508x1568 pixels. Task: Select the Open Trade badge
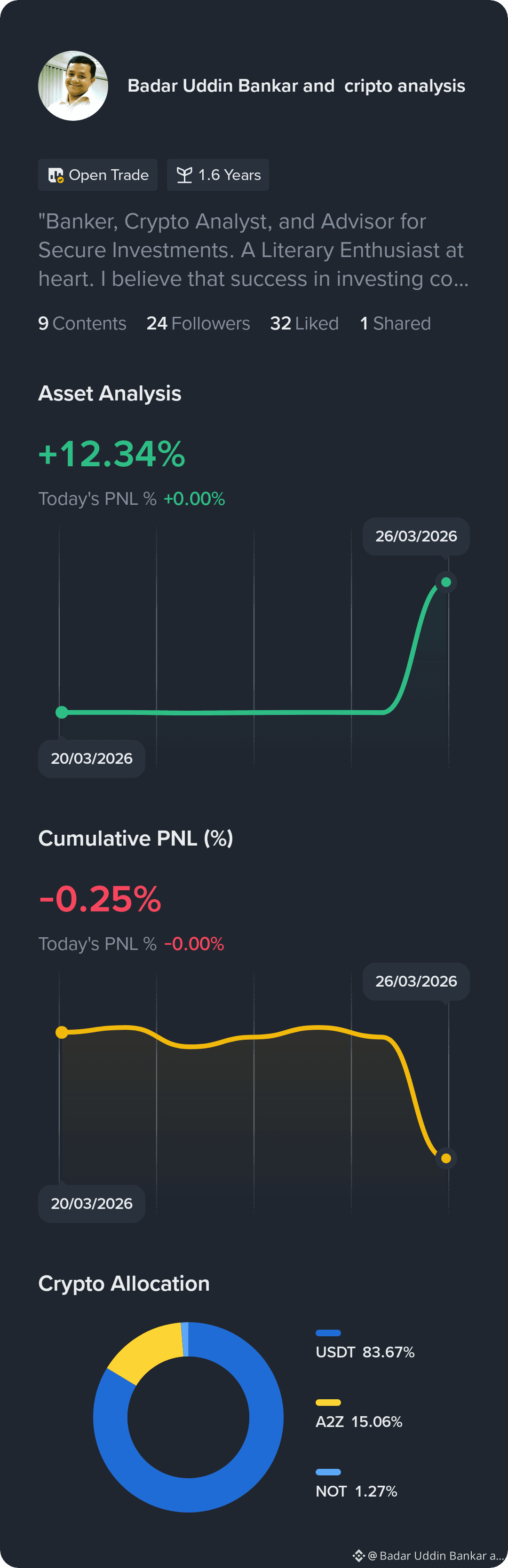(98, 175)
